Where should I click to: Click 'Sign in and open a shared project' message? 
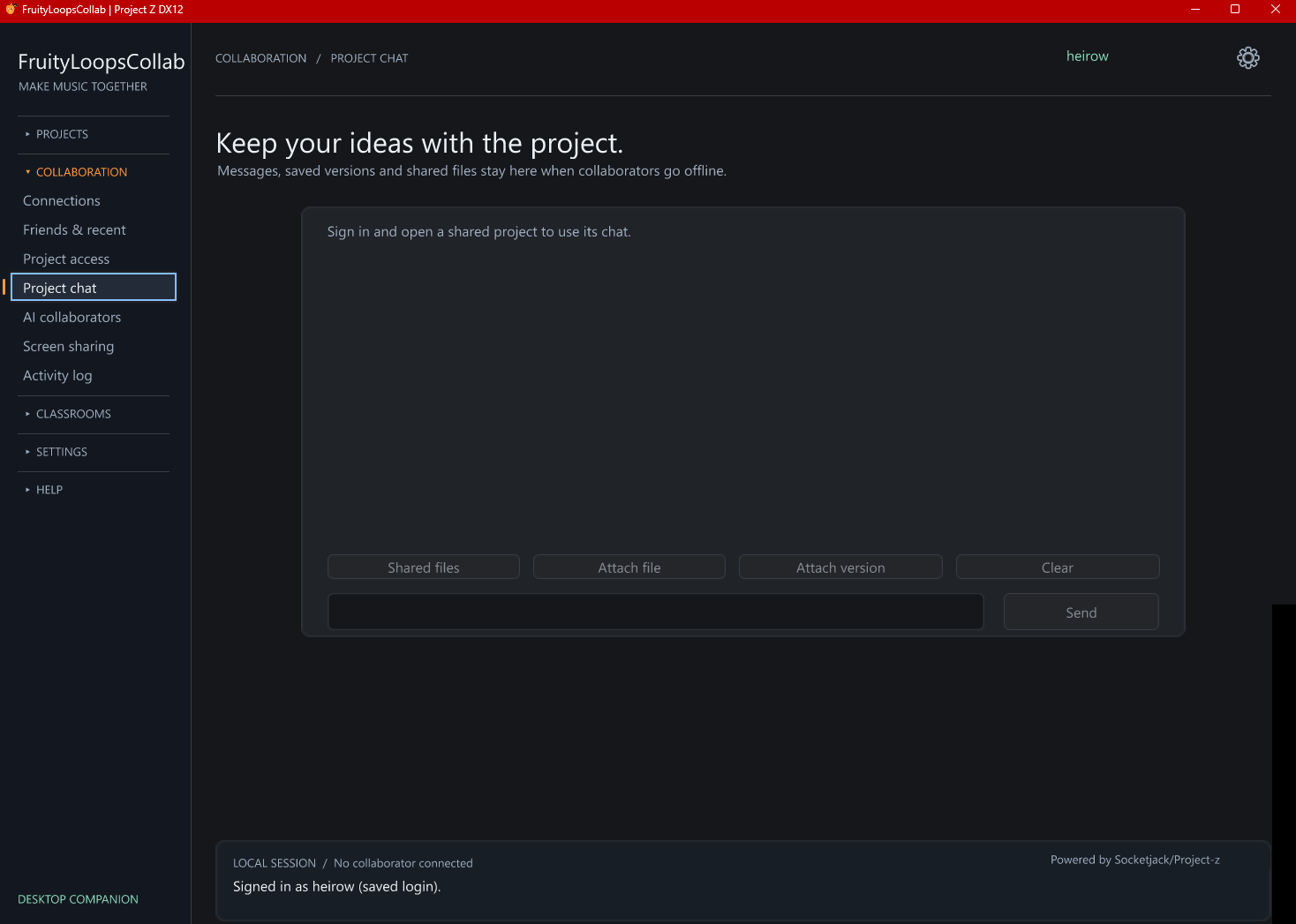[x=479, y=232]
